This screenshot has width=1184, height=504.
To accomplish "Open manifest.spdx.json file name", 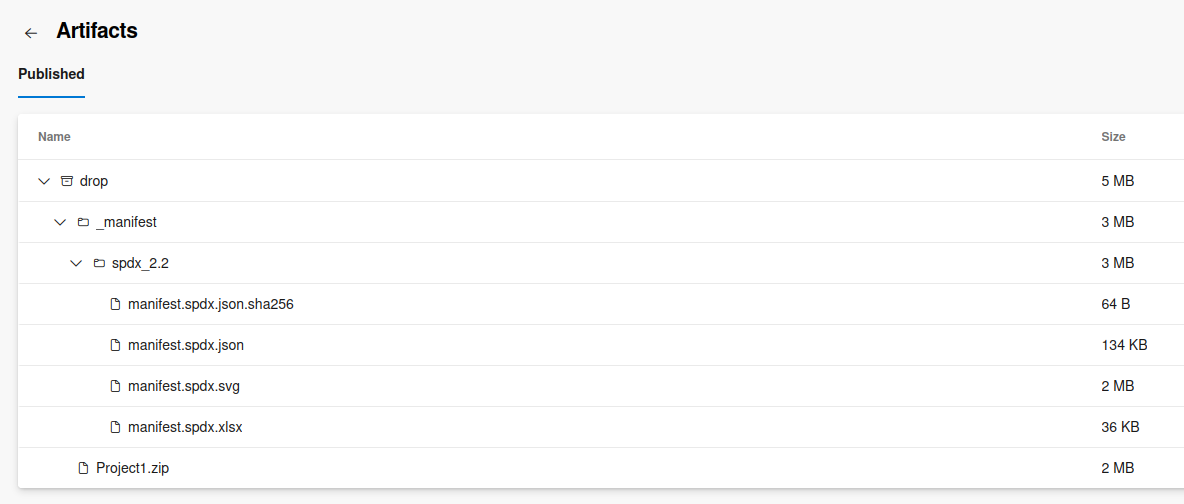I will [186, 345].
